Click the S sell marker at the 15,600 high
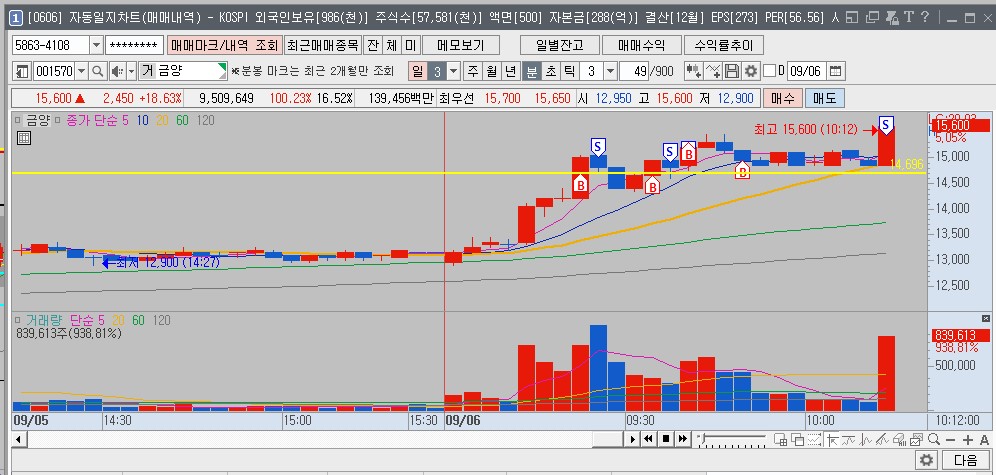 pos(887,124)
